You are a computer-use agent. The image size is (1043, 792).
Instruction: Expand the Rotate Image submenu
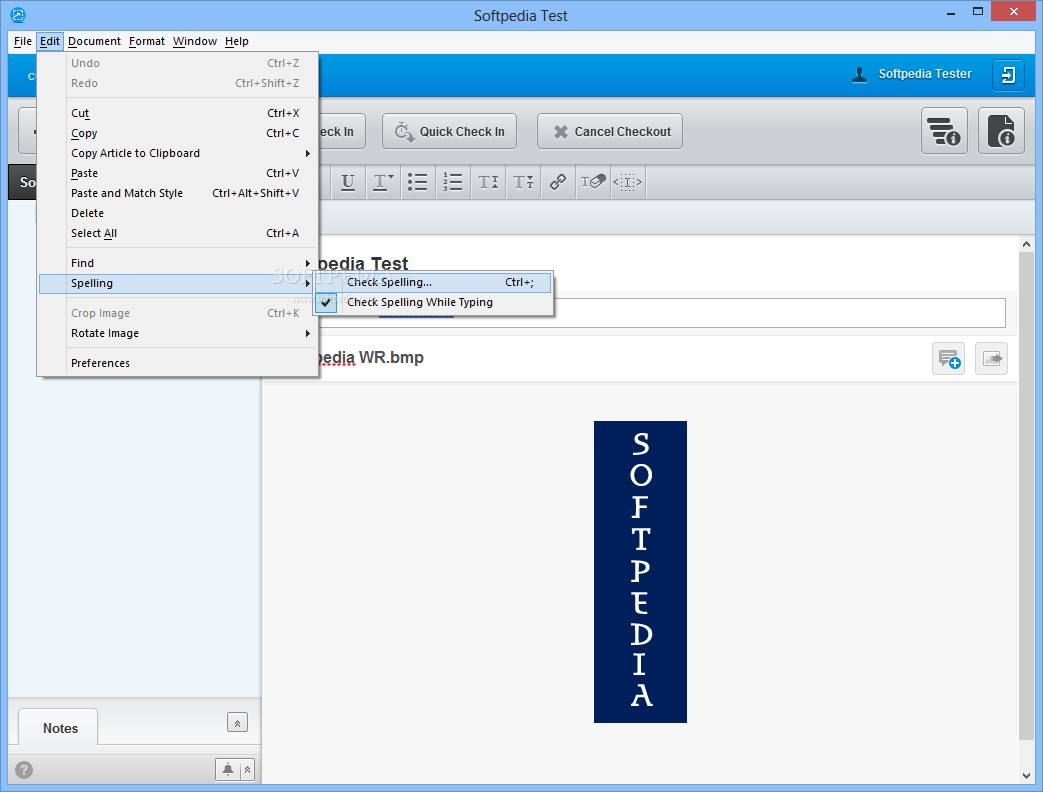coord(178,333)
